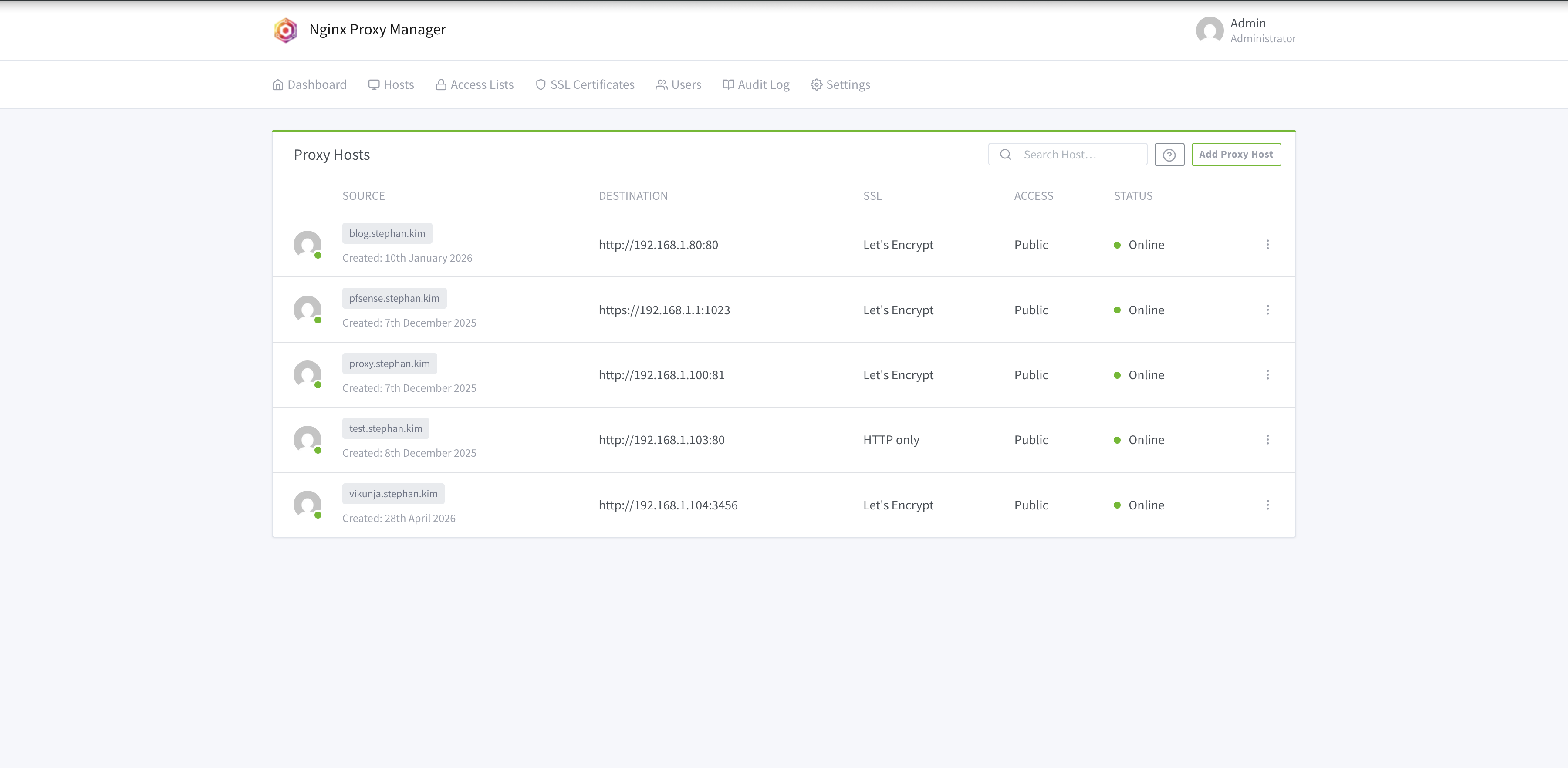This screenshot has width=1568, height=768.
Task: Open the vikunja.stephan.kim domain link
Action: (393, 494)
